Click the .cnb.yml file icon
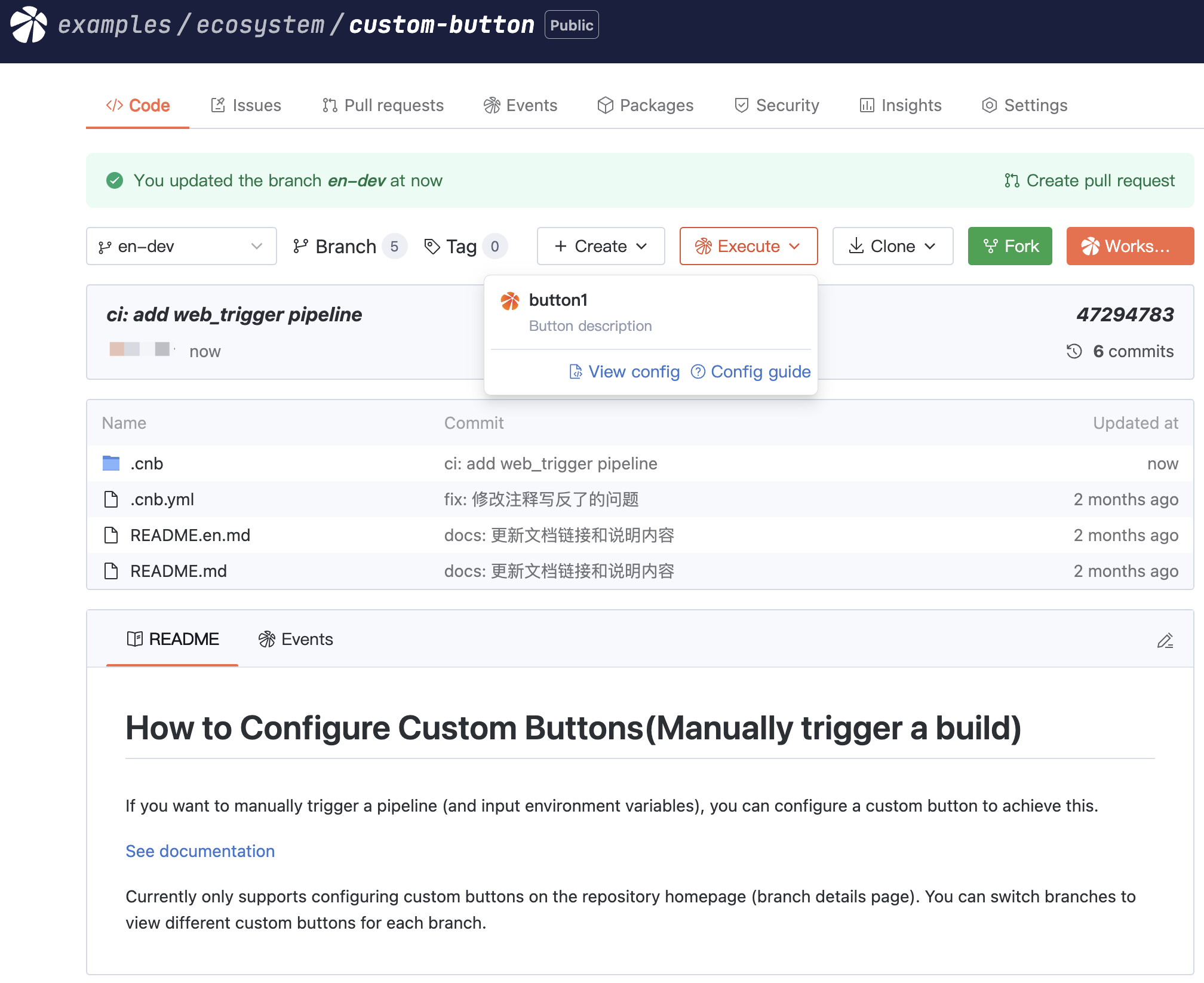 [111, 499]
